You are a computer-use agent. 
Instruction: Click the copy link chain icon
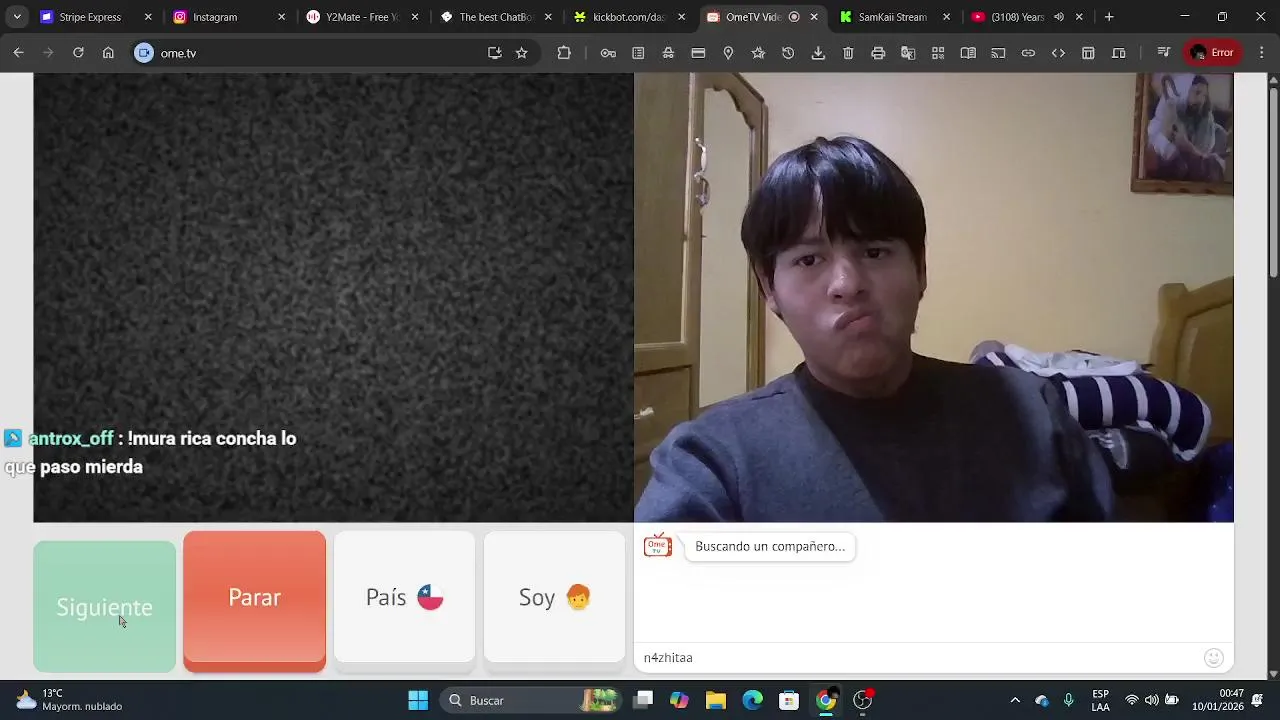(1028, 53)
